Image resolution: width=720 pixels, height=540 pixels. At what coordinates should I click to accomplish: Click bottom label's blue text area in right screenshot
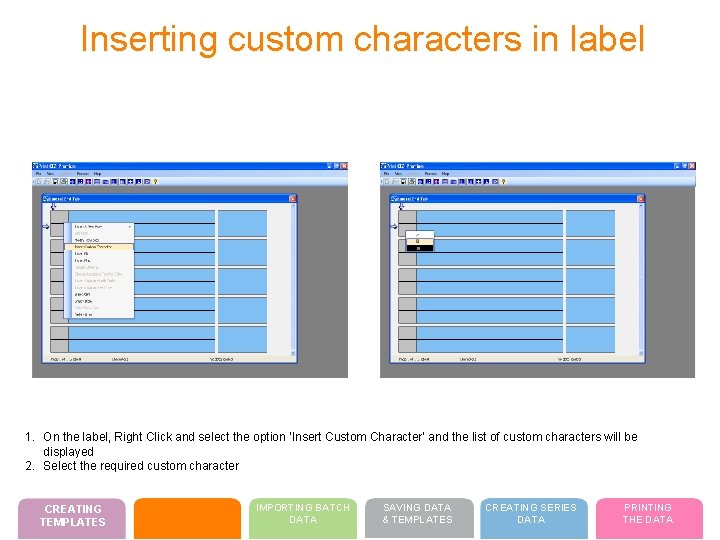pos(489,339)
